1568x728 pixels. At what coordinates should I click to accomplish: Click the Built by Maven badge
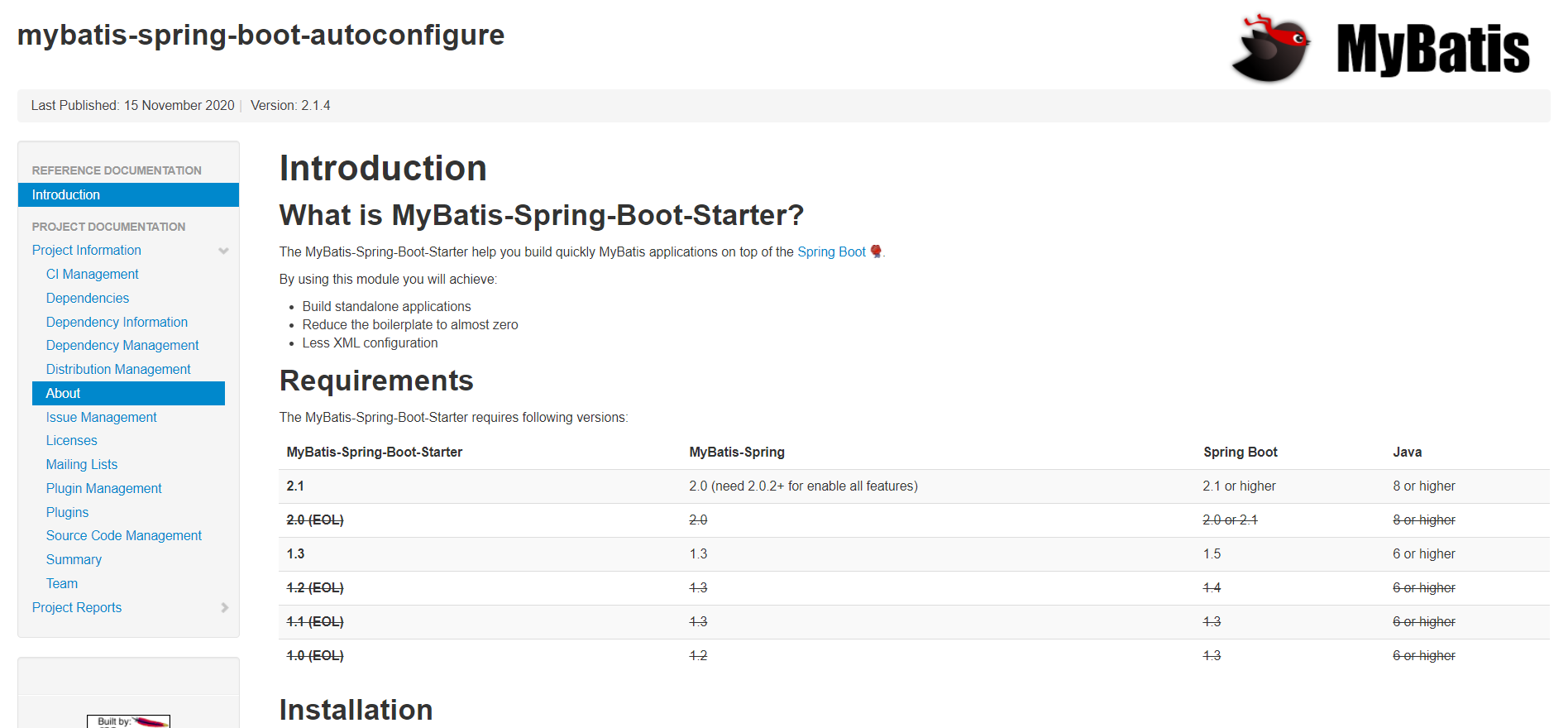click(x=128, y=721)
